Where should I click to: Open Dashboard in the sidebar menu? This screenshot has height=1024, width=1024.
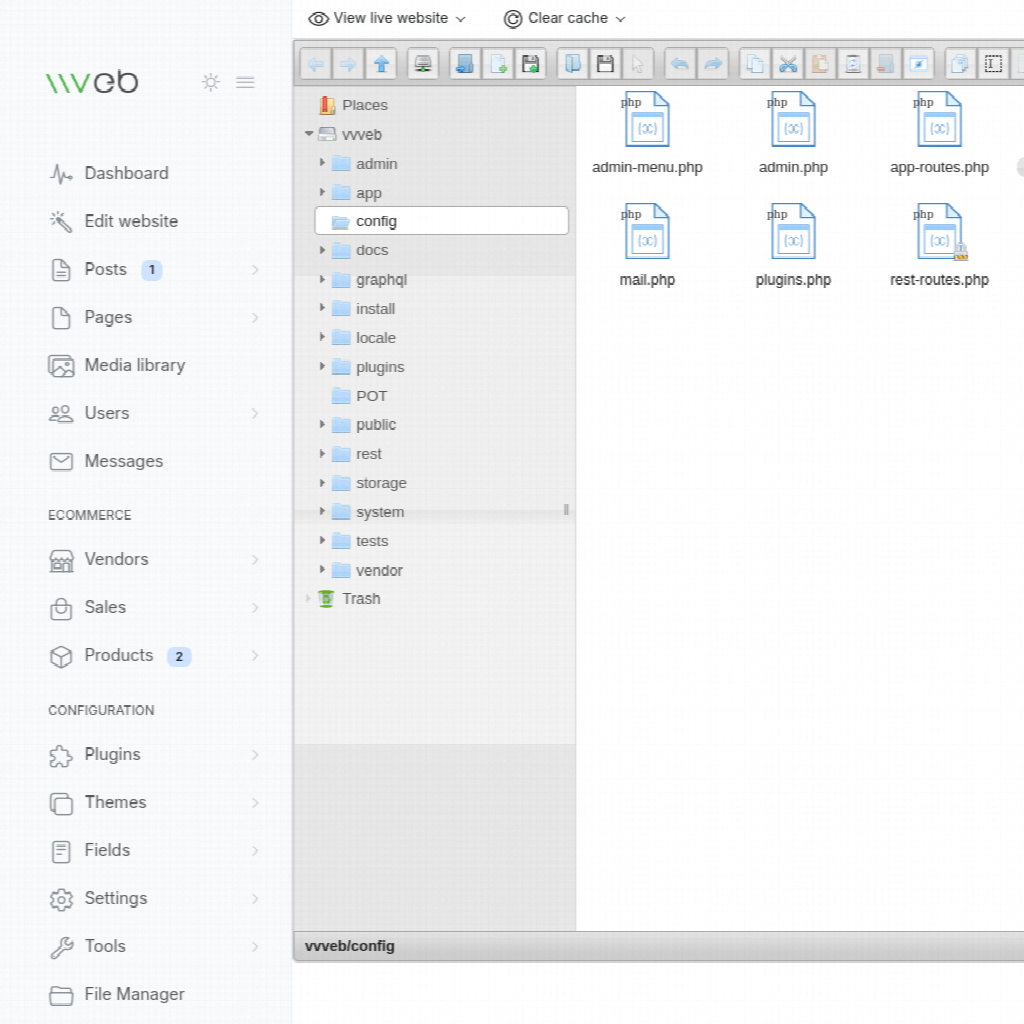click(126, 173)
